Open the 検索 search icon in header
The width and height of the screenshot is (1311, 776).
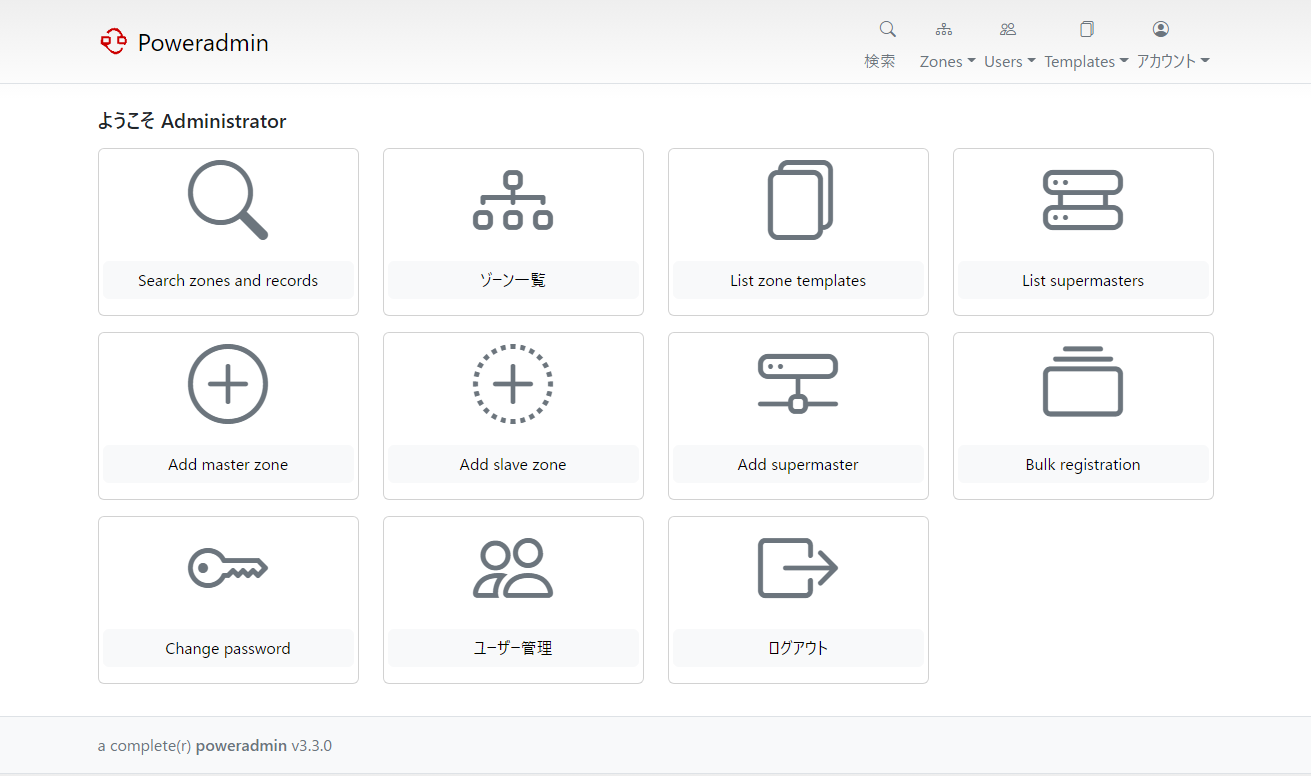(x=887, y=29)
